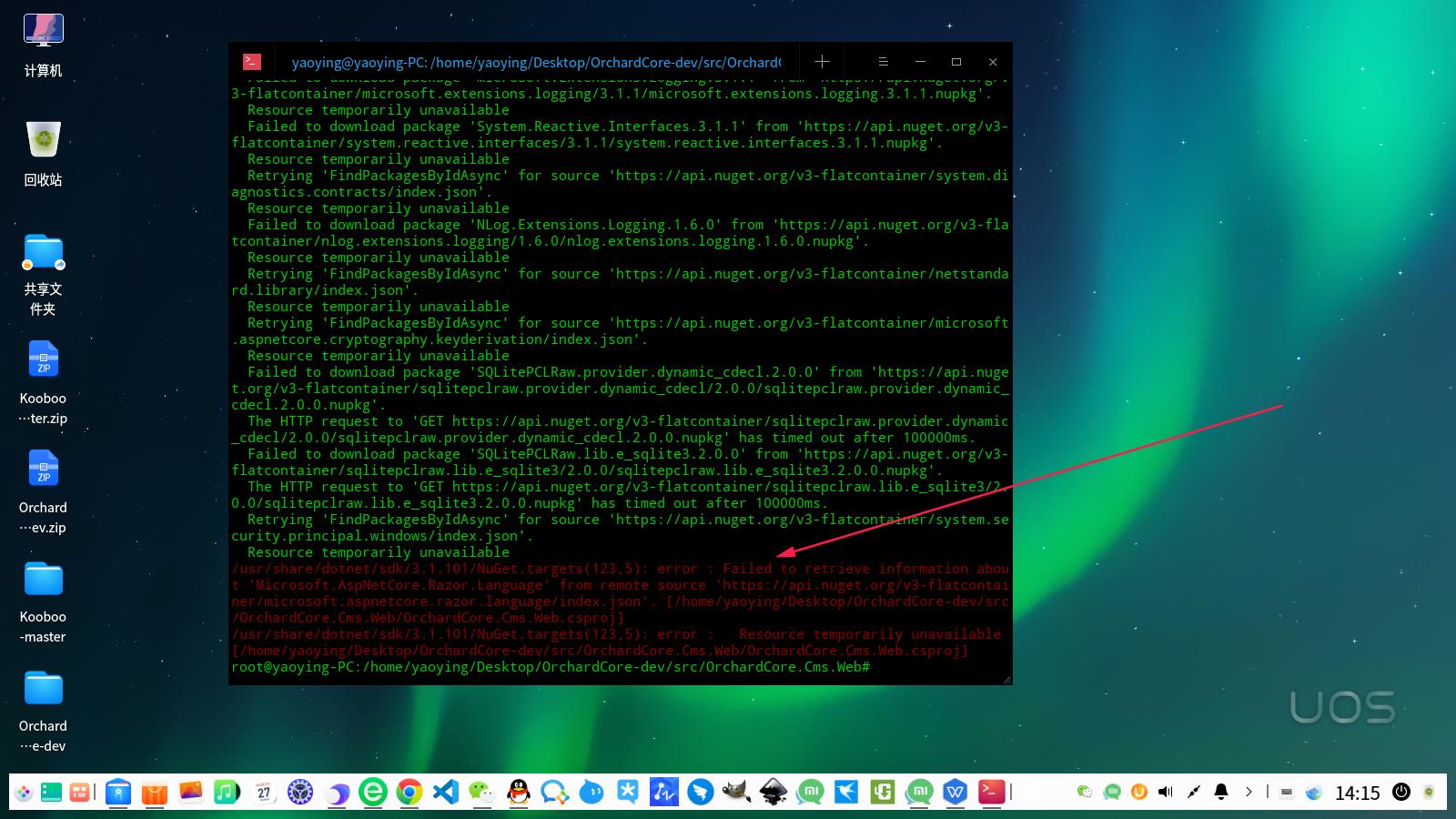Open the calendar showing 27
The image size is (1456, 819).
pos(264,793)
